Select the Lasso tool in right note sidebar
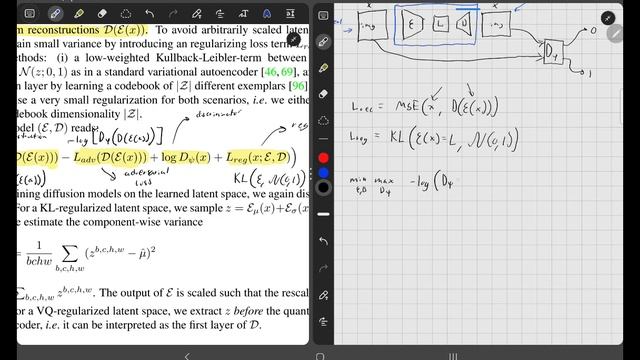 coord(323,120)
